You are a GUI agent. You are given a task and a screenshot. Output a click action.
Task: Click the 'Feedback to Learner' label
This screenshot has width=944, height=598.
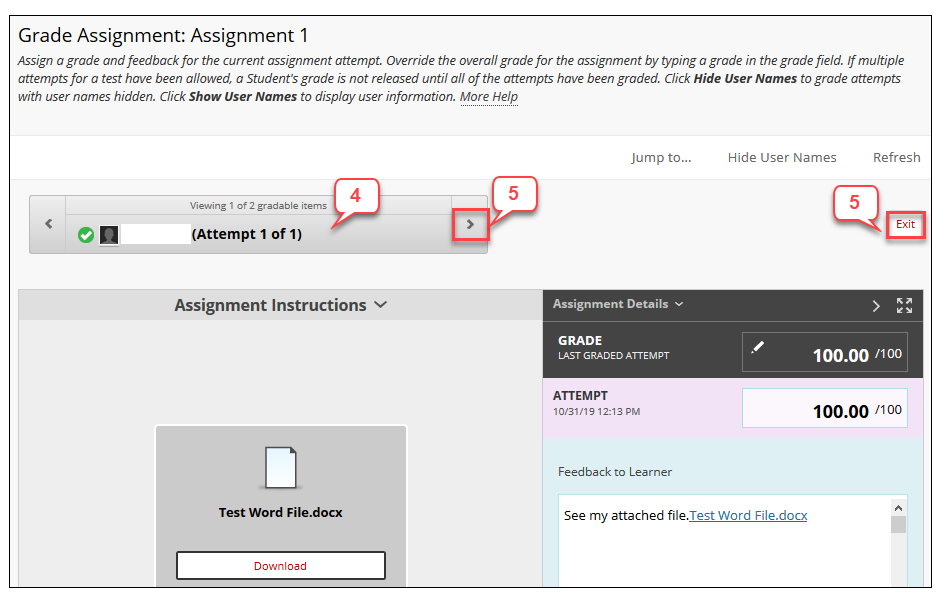(x=615, y=472)
